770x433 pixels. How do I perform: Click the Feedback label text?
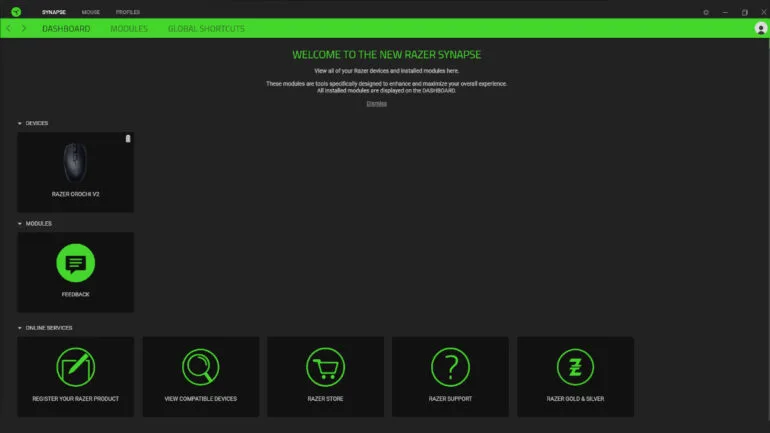click(x=76, y=294)
